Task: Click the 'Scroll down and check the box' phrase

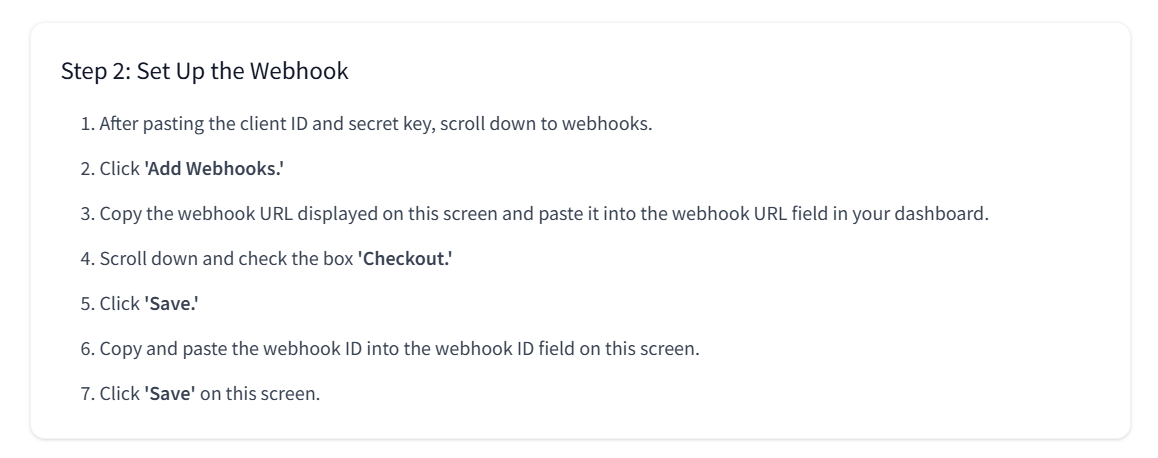Action: click(227, 259)
